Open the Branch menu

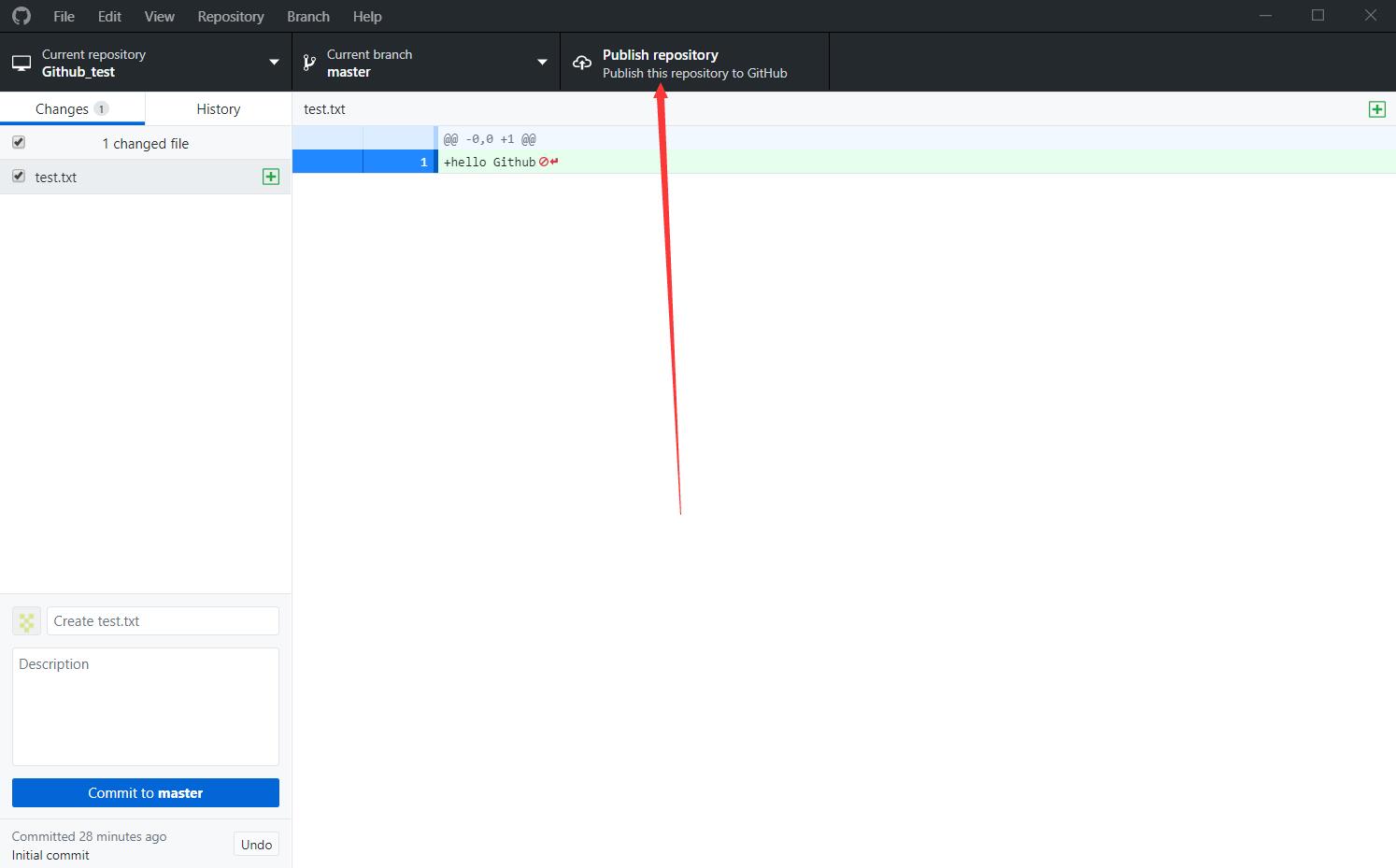click(x=307, y=16)
